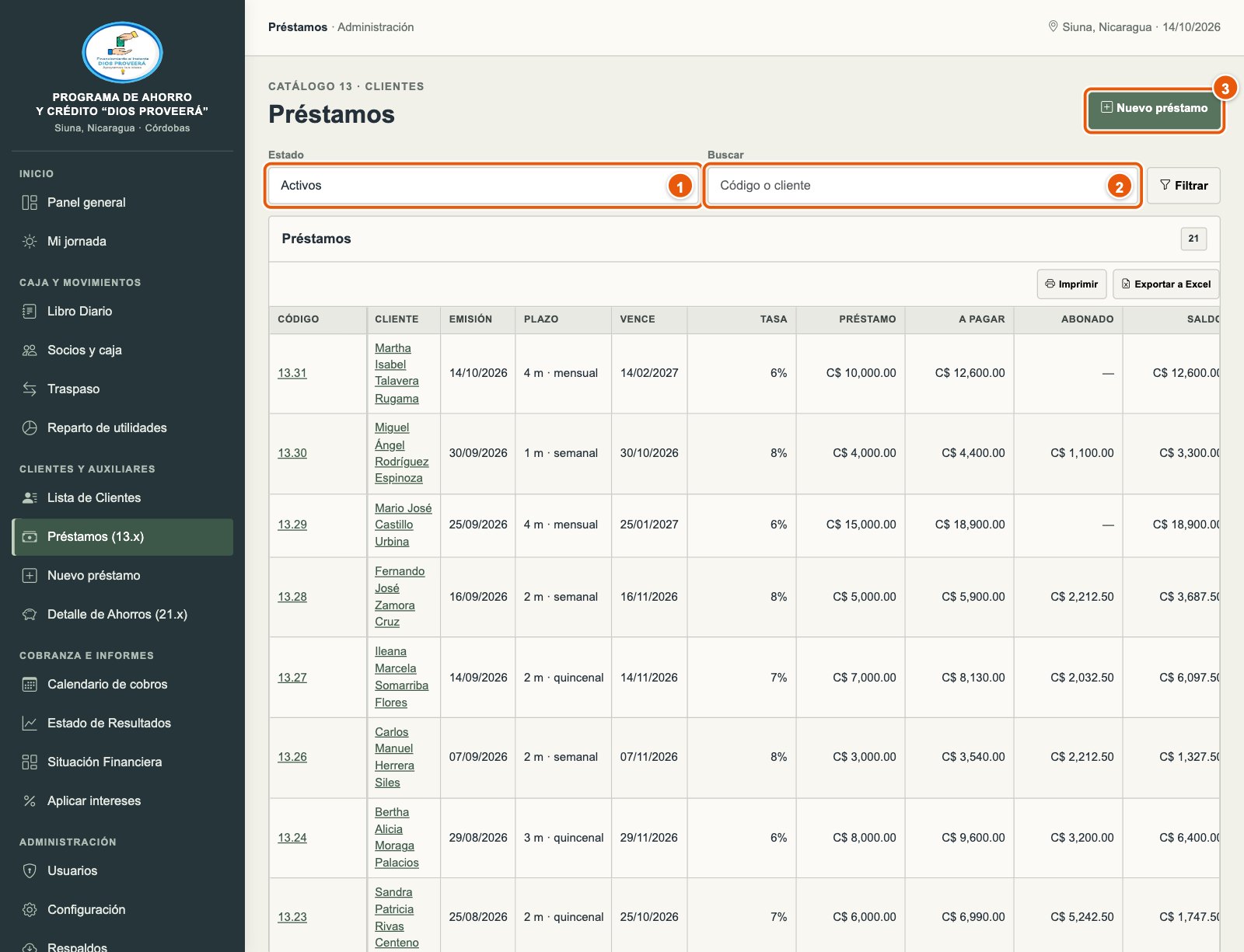The width and height of the screenshot is (1244, 952).
Task: Click the Situación Financiera grid icon
Action: pos(30,762)
